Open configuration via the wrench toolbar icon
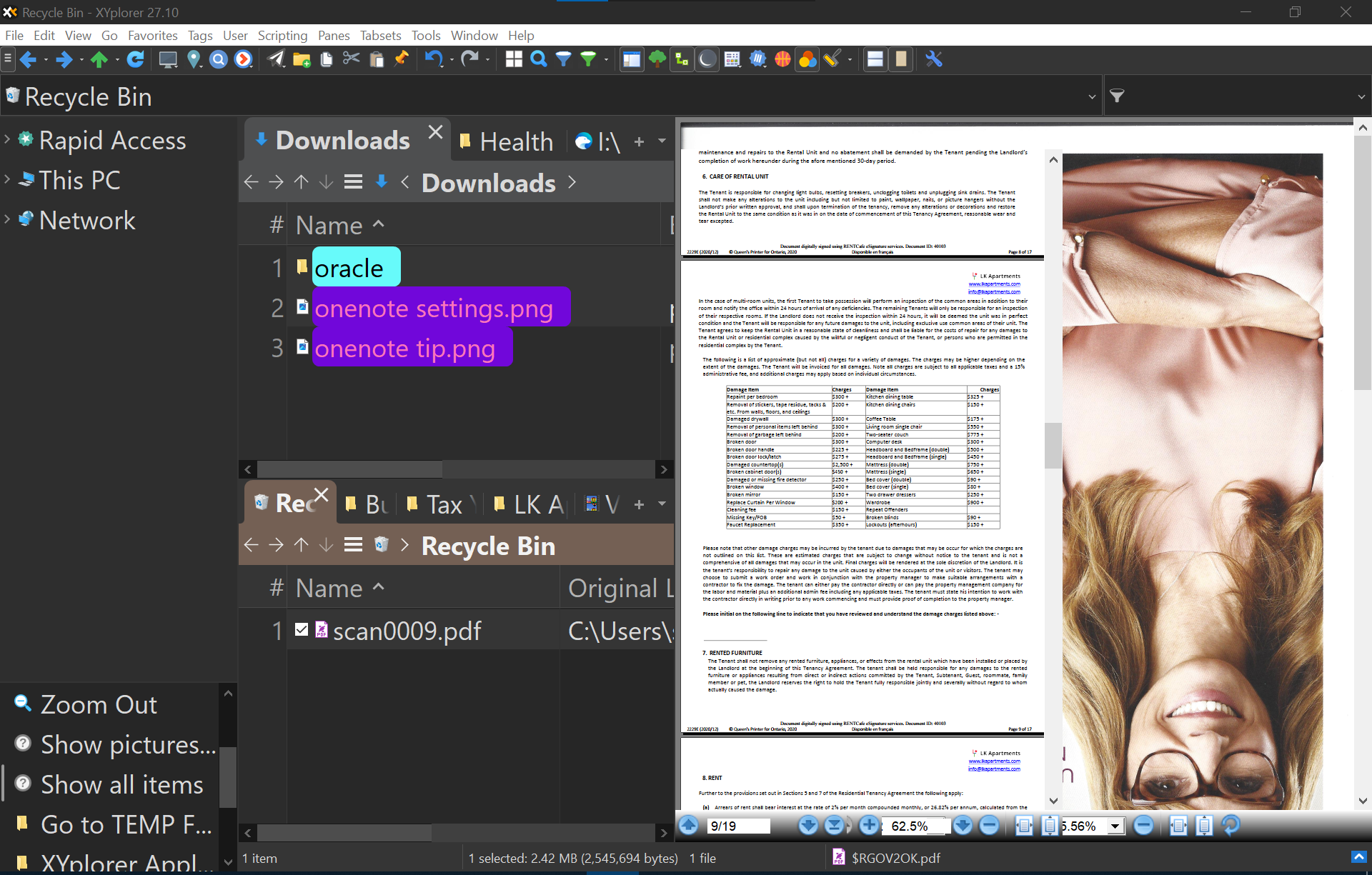The image size is (1372, 875). (935, 59)
